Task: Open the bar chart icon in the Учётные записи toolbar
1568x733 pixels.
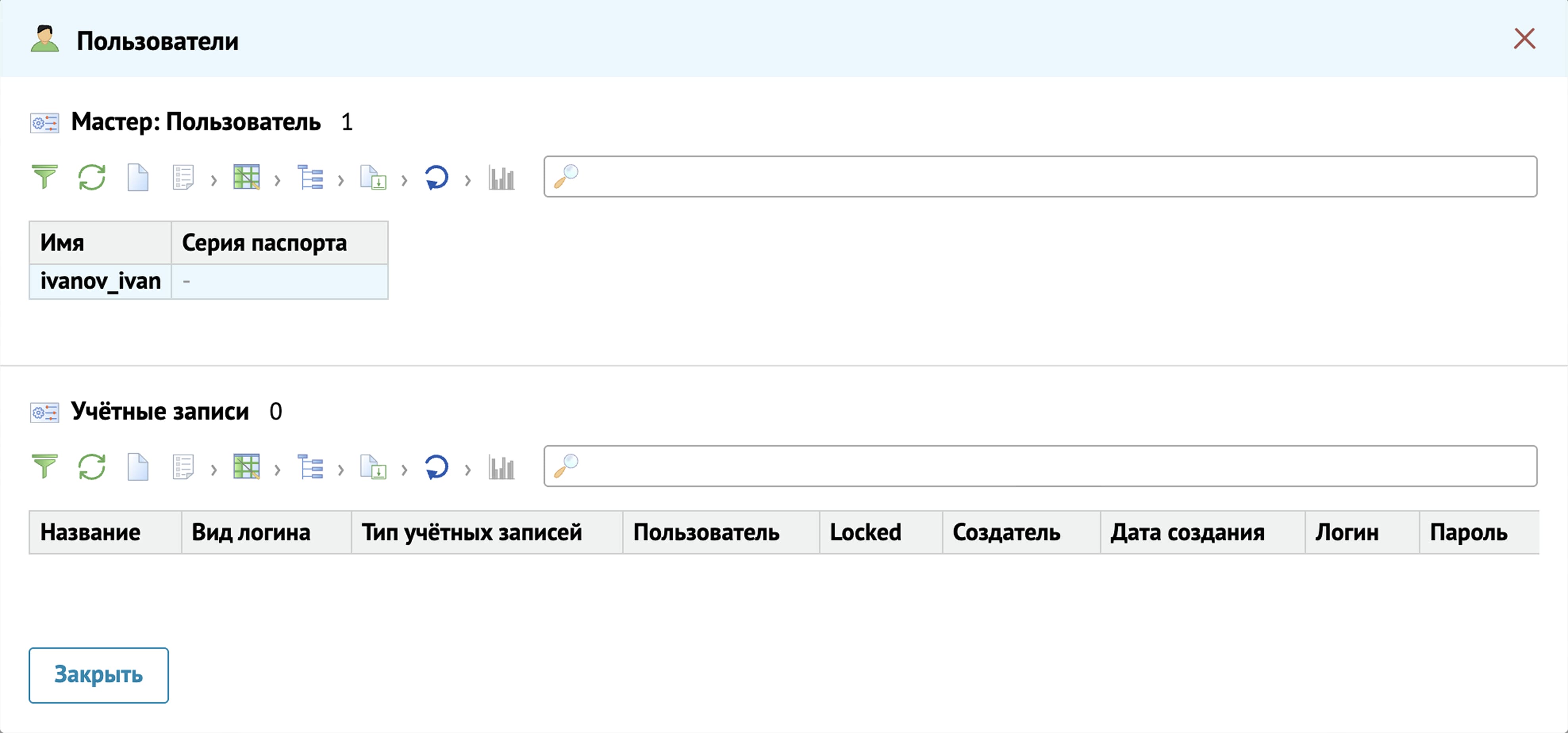Action: pos(501,467)
